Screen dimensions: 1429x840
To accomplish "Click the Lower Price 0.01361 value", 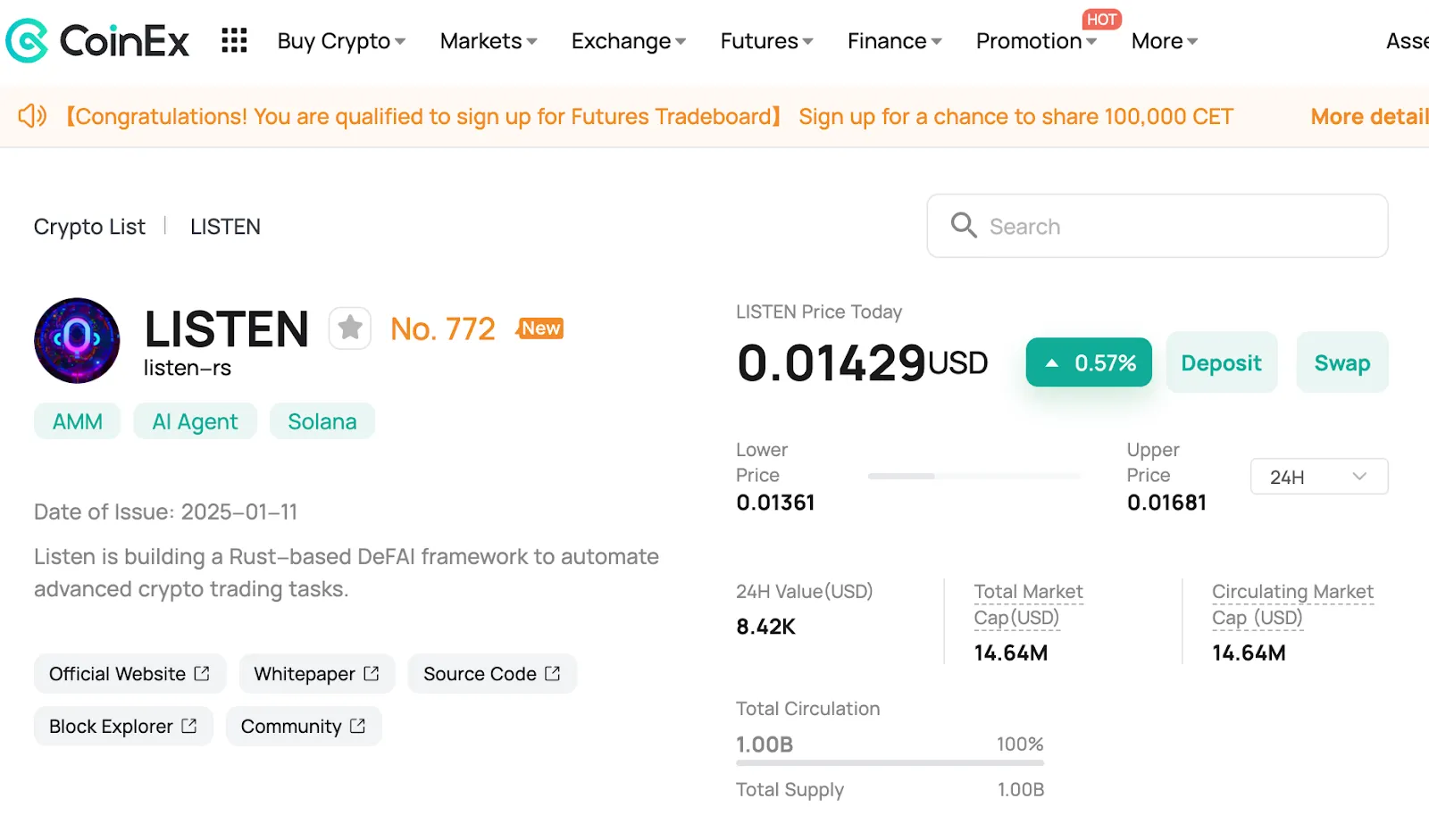I will pyautogui.click(x=775, y=503).
